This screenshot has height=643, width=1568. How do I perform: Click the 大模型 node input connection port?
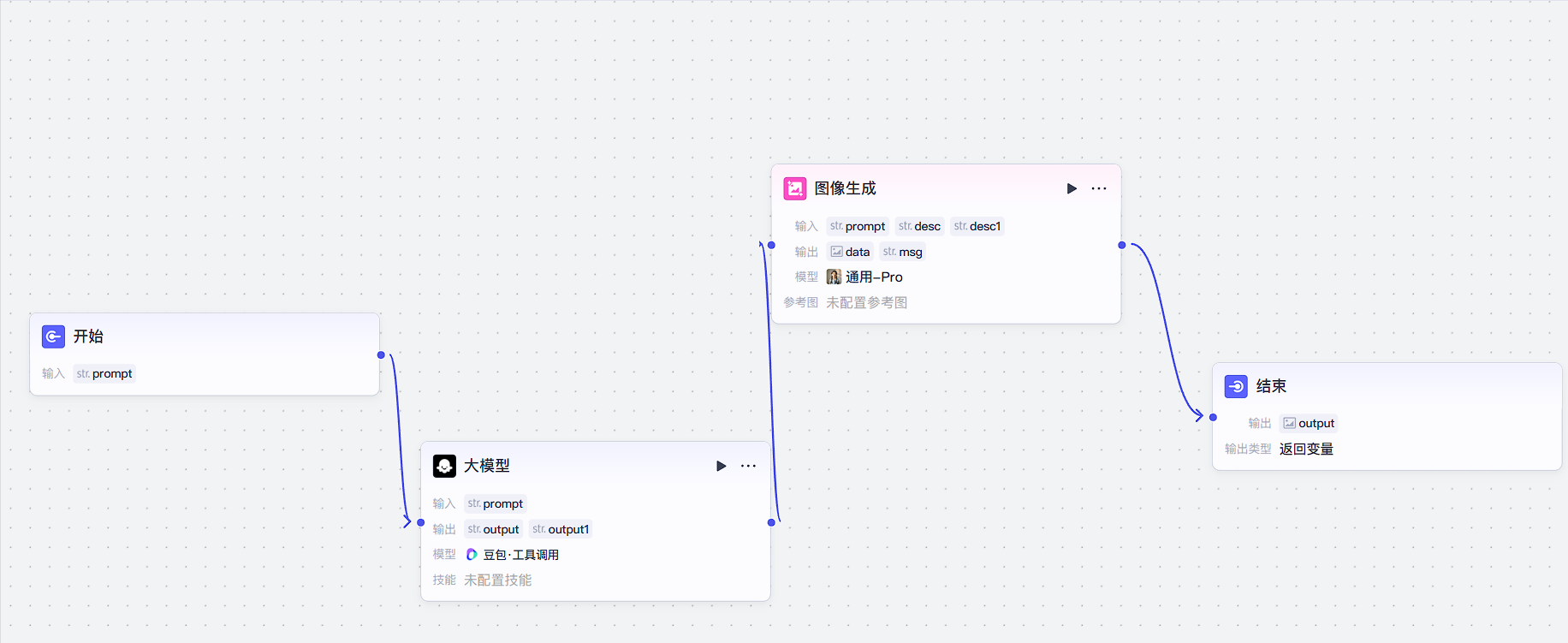click(x=420, y=522)
